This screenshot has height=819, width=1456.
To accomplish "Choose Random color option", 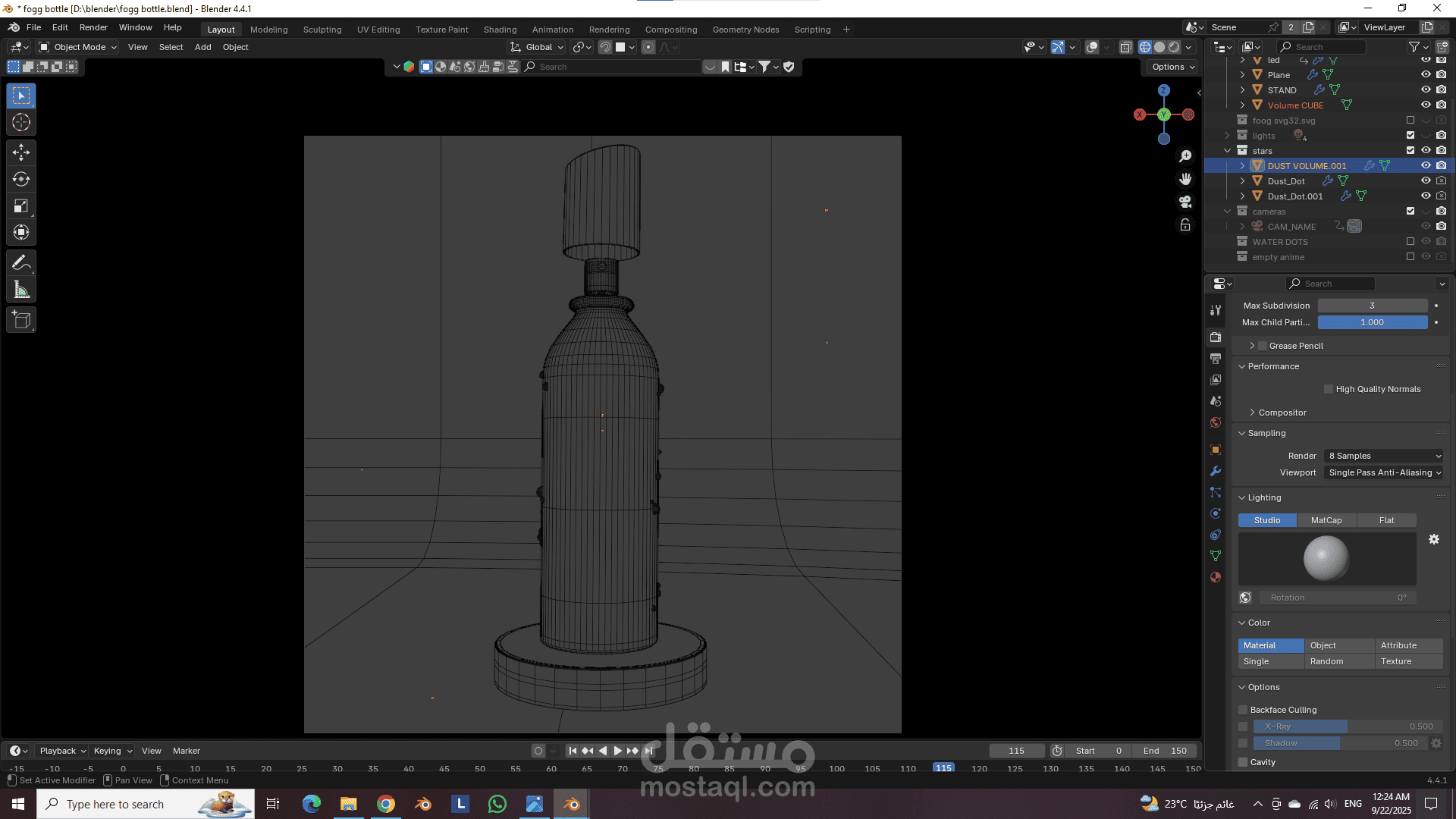I will pos(1326,661).
